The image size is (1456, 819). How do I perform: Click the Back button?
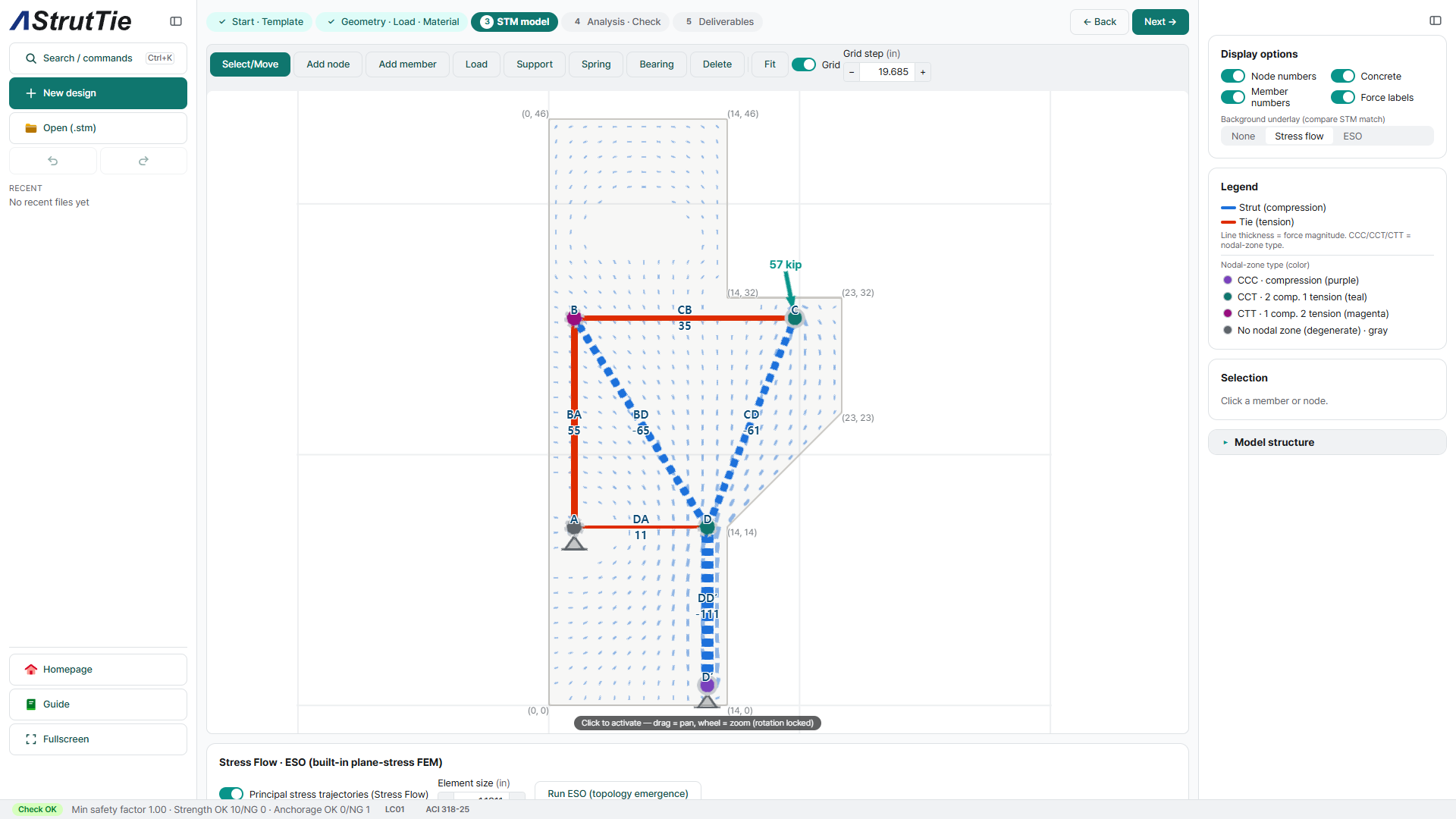pos(1100,22)
